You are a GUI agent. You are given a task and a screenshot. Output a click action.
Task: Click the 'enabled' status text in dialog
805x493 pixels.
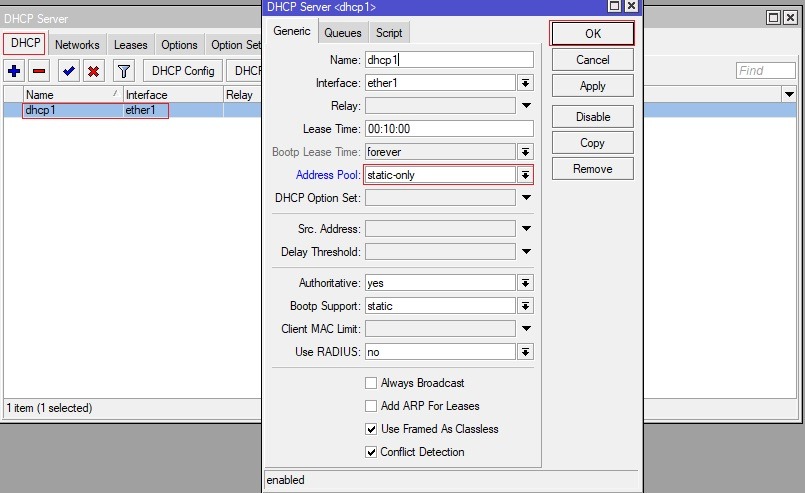pyautogui.click(x=285, y=480)
